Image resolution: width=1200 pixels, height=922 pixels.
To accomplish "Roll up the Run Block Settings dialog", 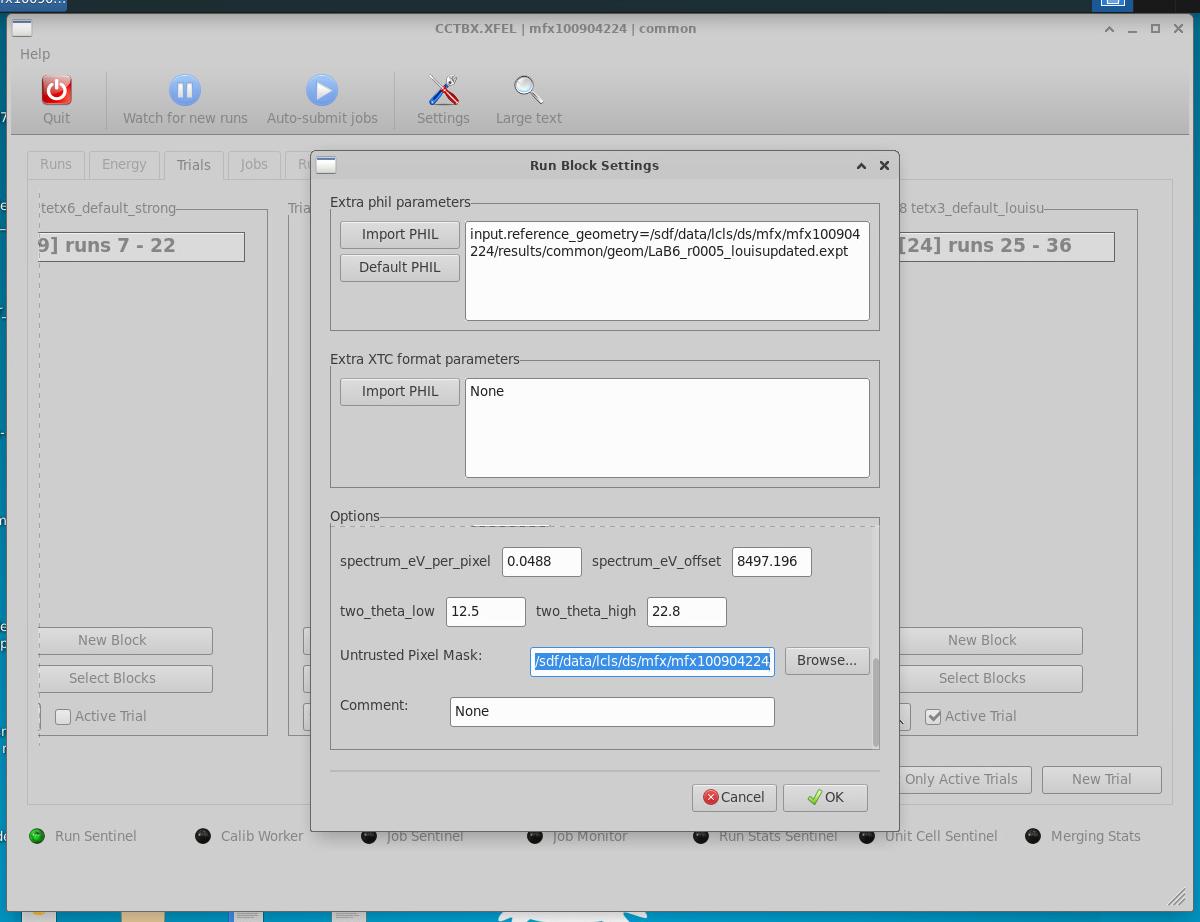I will click(x=861, y=166).
